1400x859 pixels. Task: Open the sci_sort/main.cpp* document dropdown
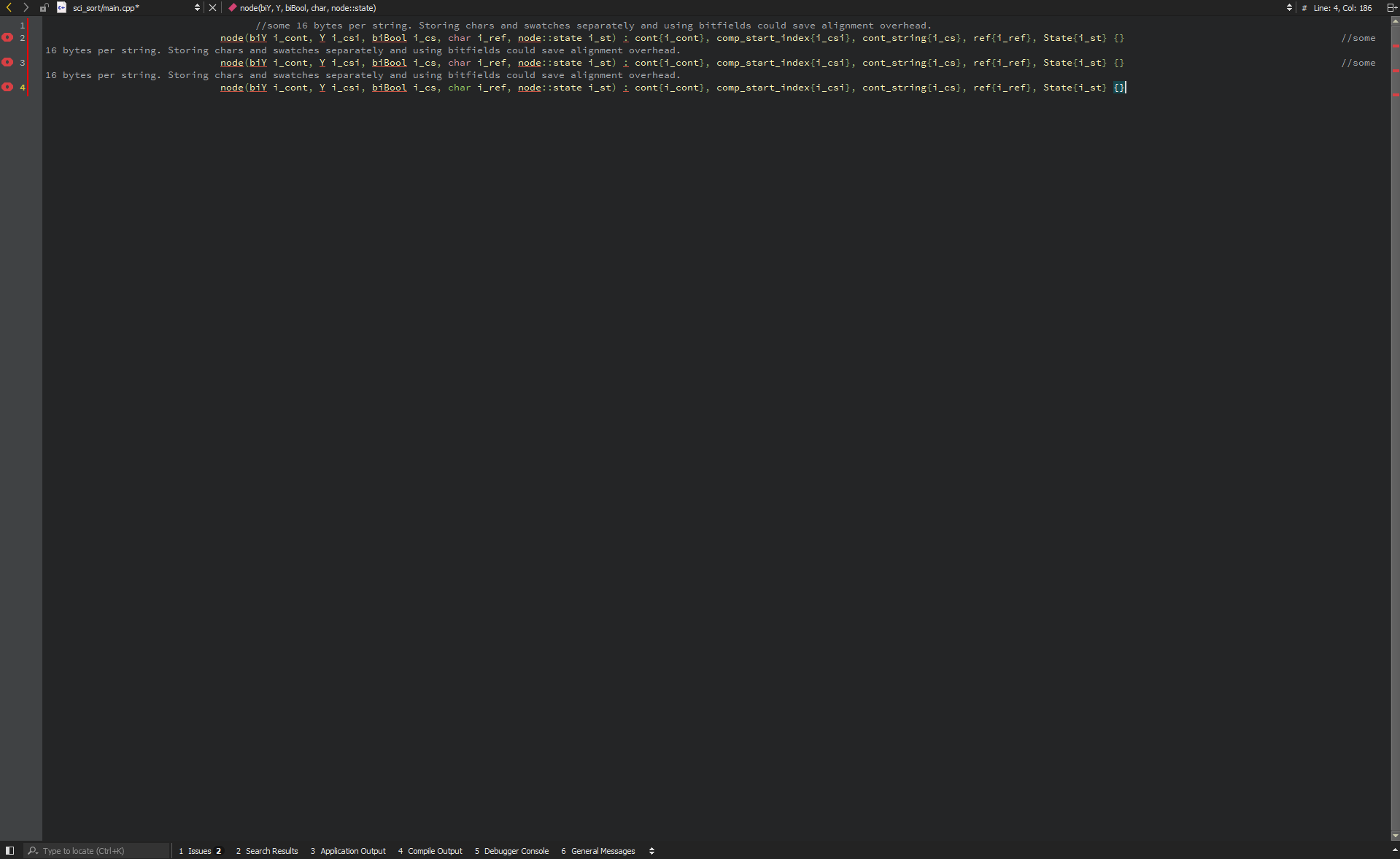click(x=136, y=8)
